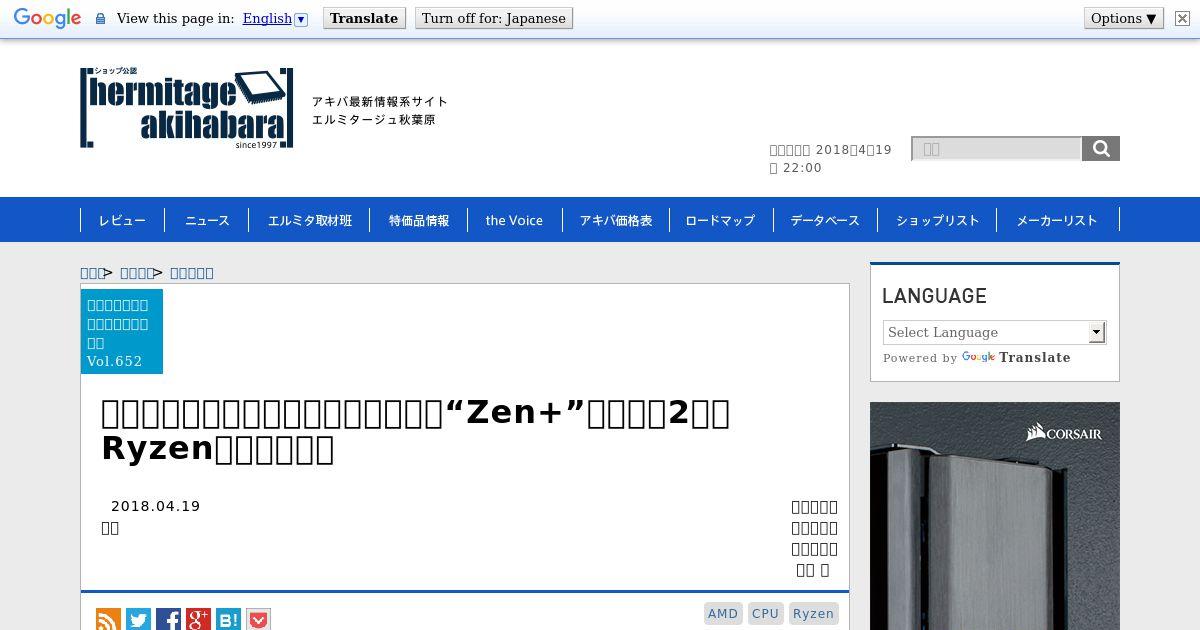Viewport: 1200px width, 630px height.
Task: Share article on Twitter
Action: (138, 620)
